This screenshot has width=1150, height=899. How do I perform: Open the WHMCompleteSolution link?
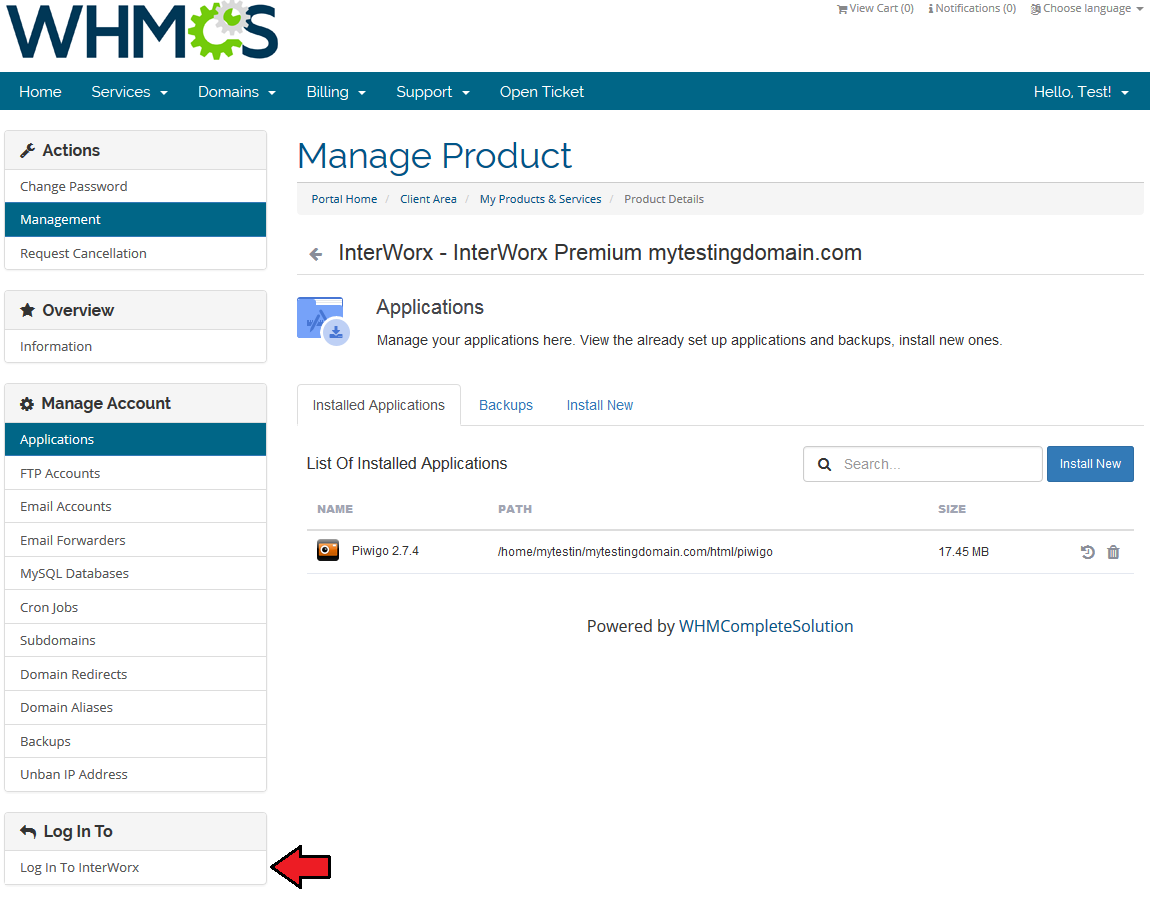(x=766, y=626)
